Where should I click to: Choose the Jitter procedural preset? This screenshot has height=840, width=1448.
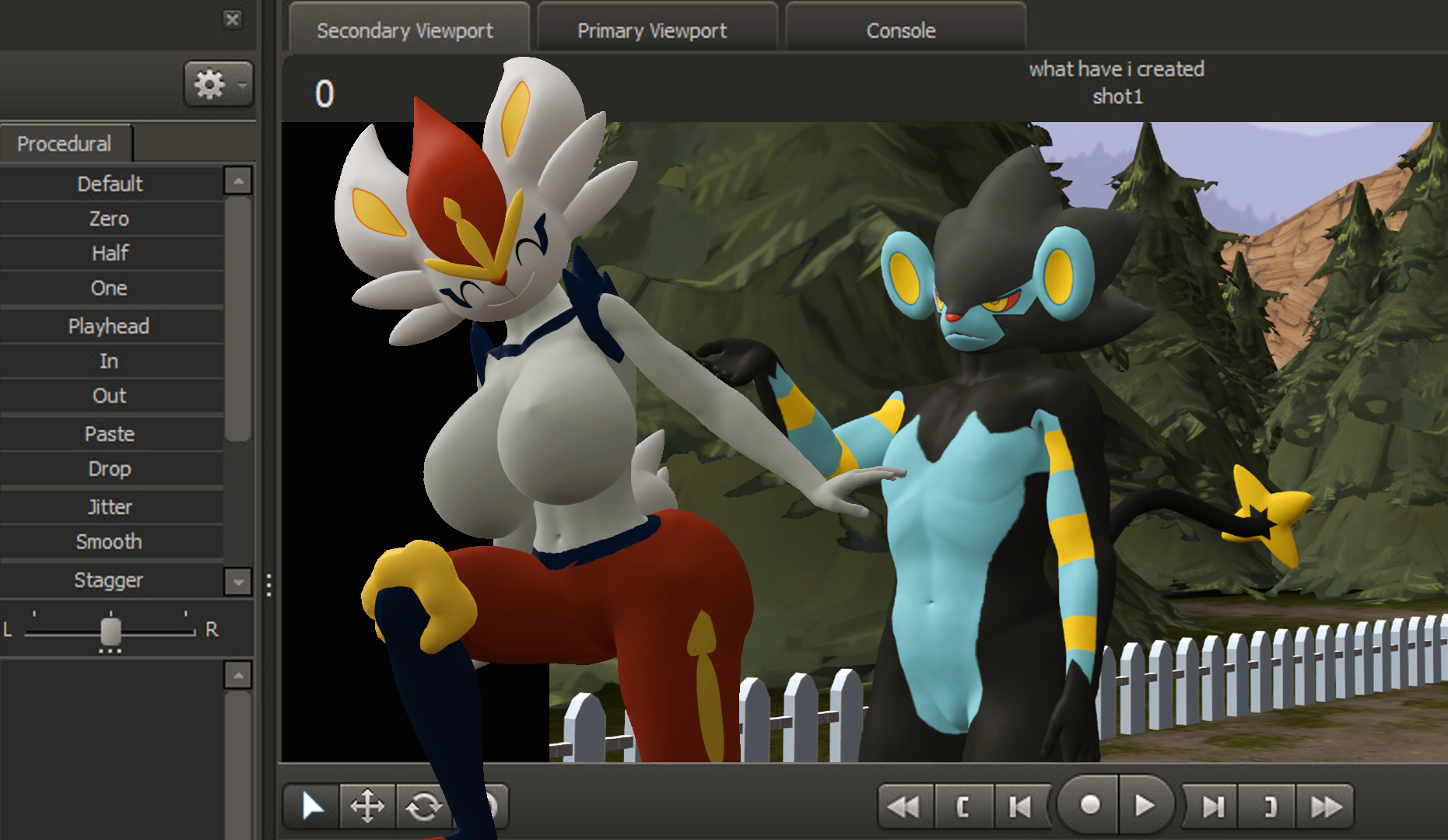point(111,506)
